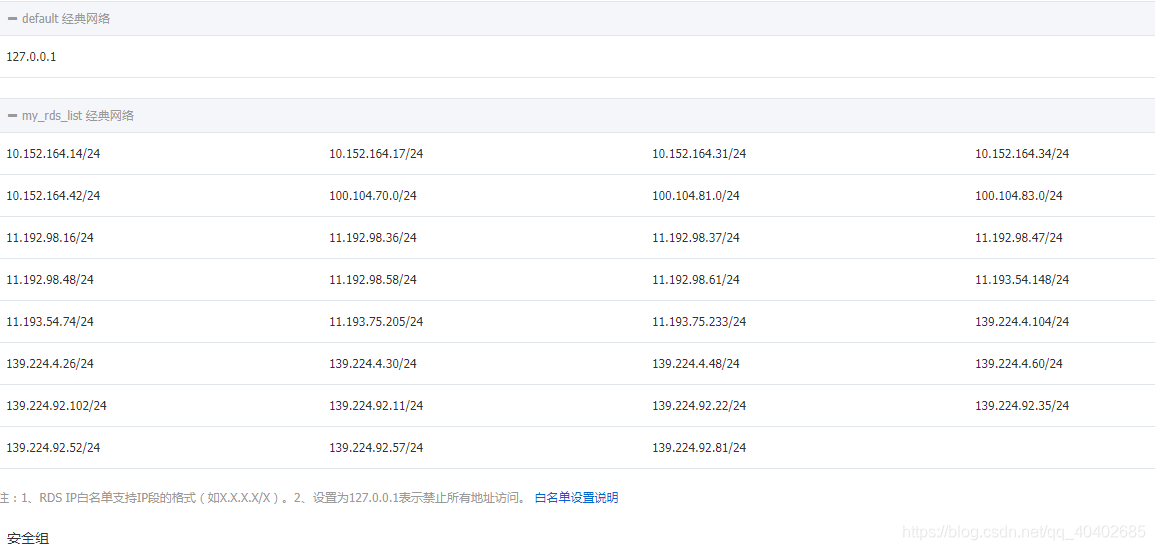Select IP 100.104.70.0/24
The width and height of the screenshot is (1155, 550).
[373, 196]
